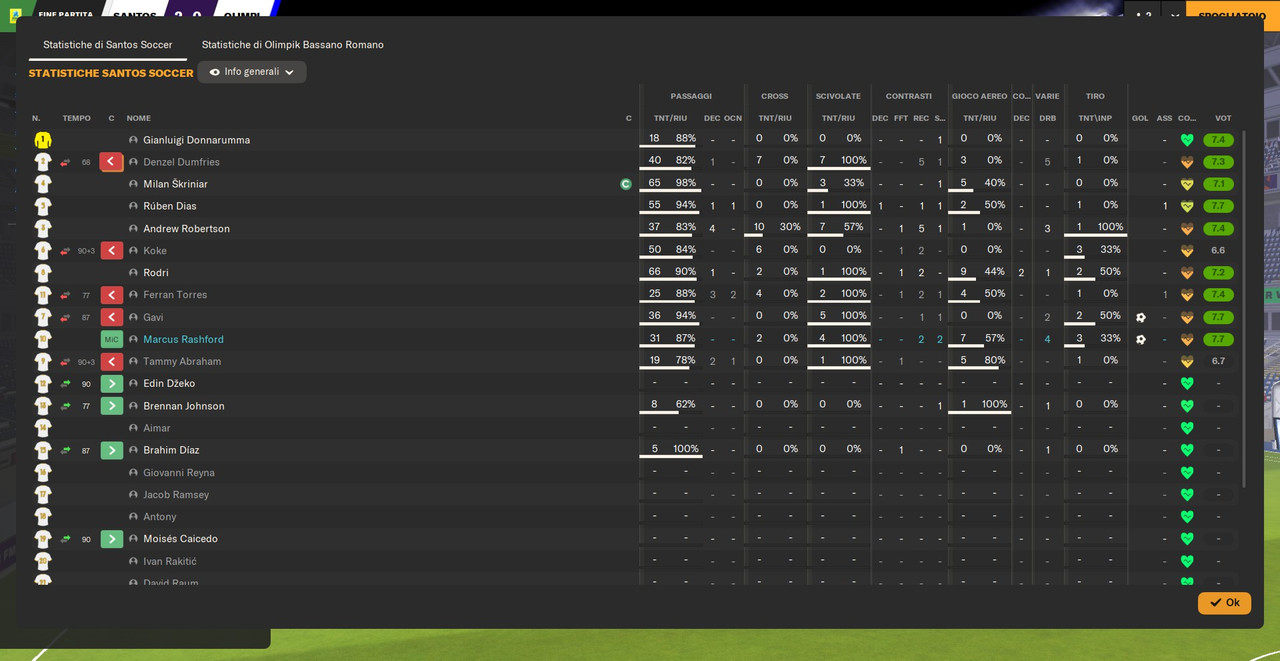The width and height of the screenshot is (1280, 661).
Task: Switch to Statistiche di Olimpik Bassano Romano tab
Action: click(x=293, y=45)
